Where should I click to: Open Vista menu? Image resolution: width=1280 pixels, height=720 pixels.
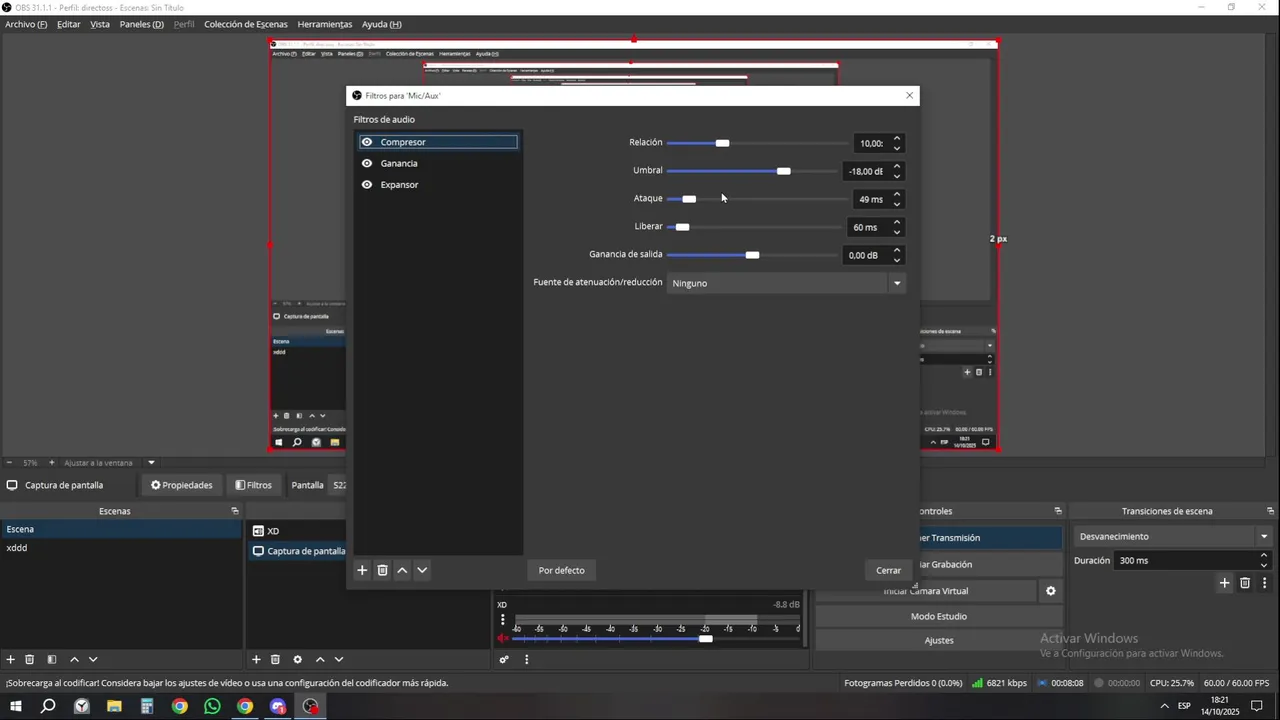click(x=100, y=24)
